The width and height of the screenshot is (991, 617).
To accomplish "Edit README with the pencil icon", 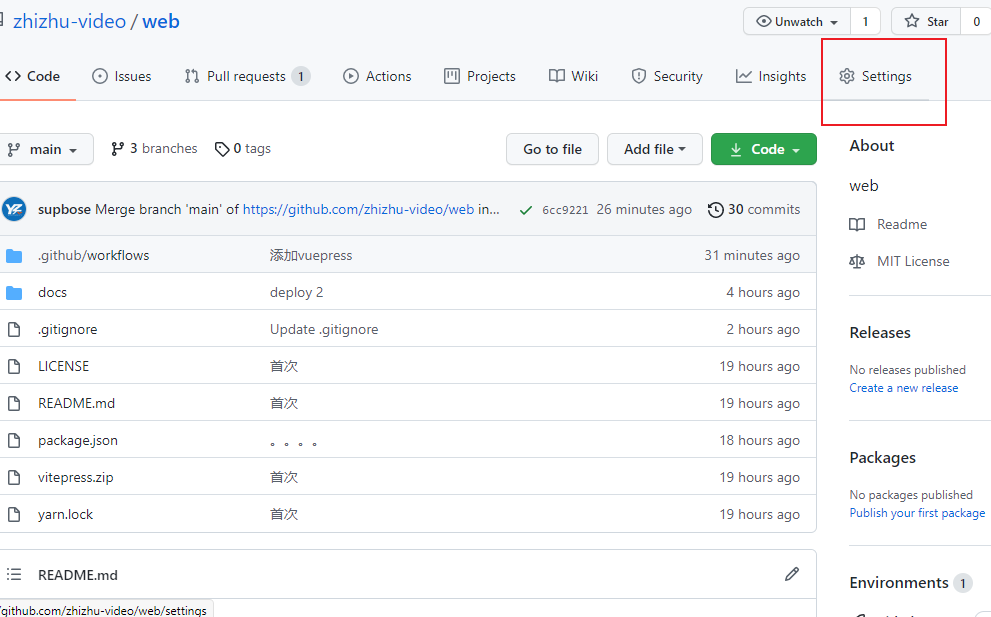I will pyautogui.click(x=792, y=574).
